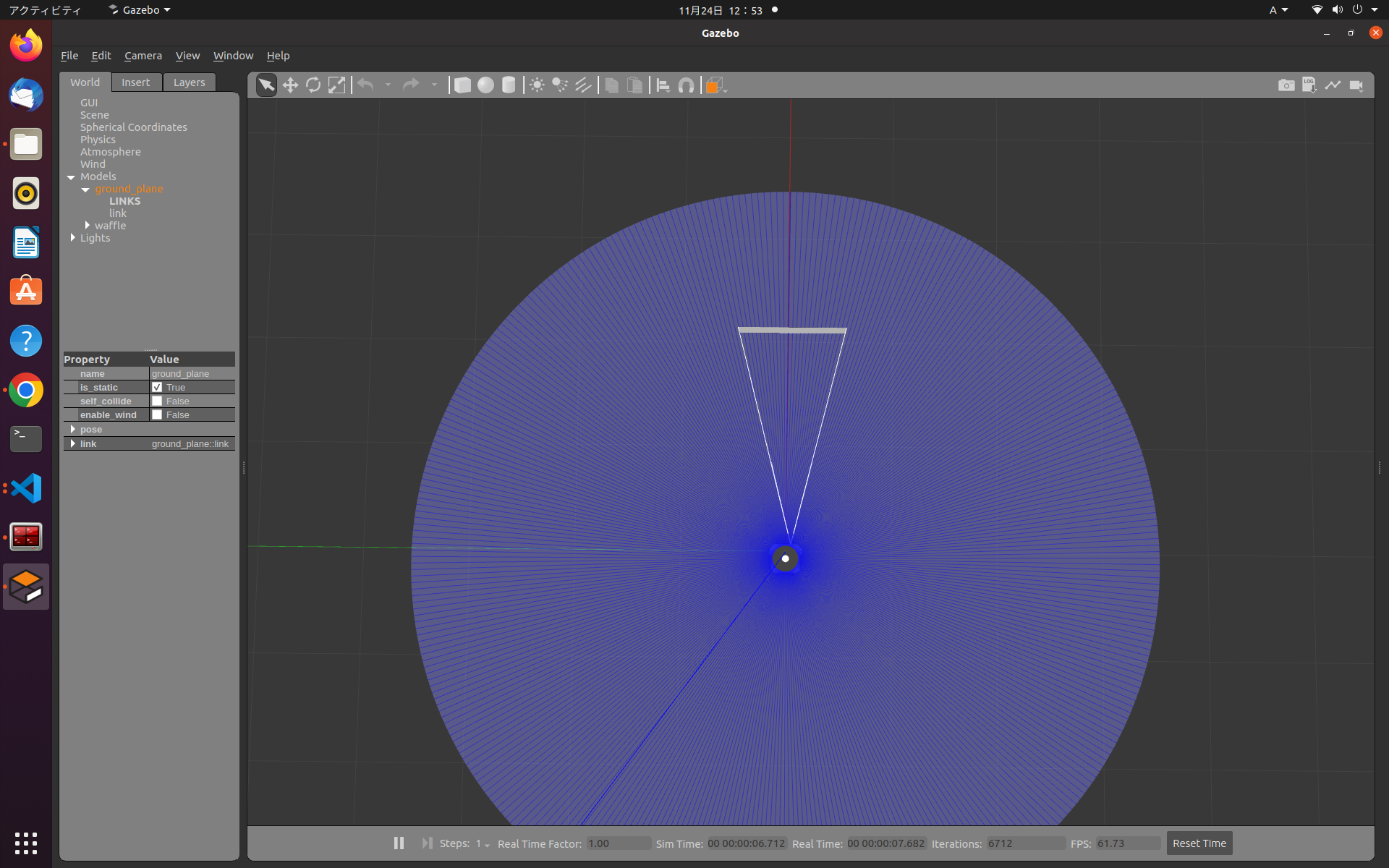The height and width of the screenshot is (868, 1389).
Task: Expand the waffle model node
Action: click(x=88, y=225)
